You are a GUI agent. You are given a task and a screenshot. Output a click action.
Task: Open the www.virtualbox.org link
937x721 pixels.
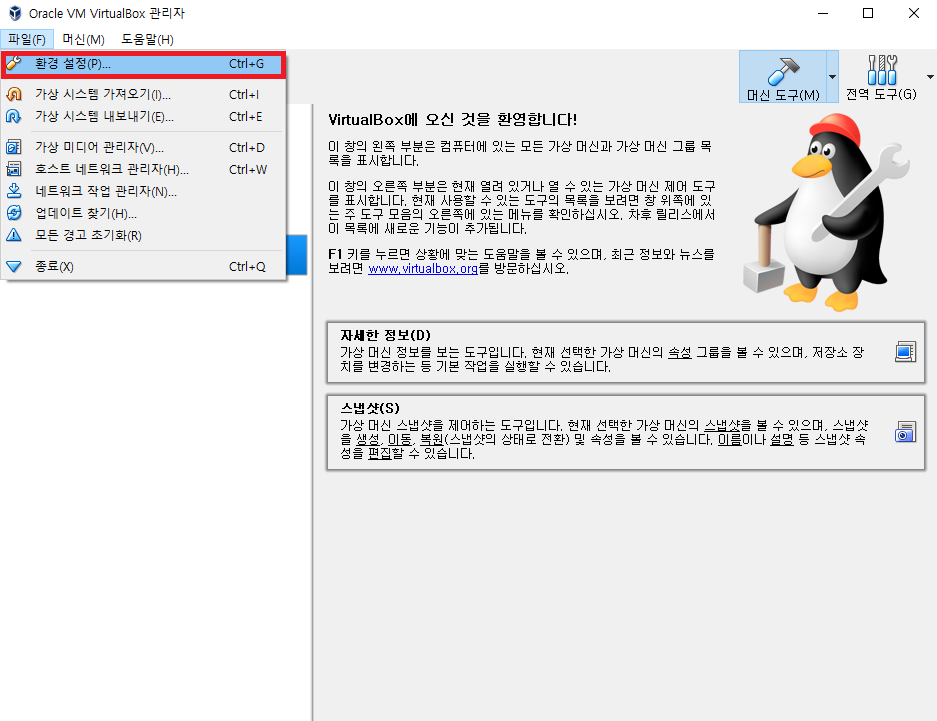423,269
